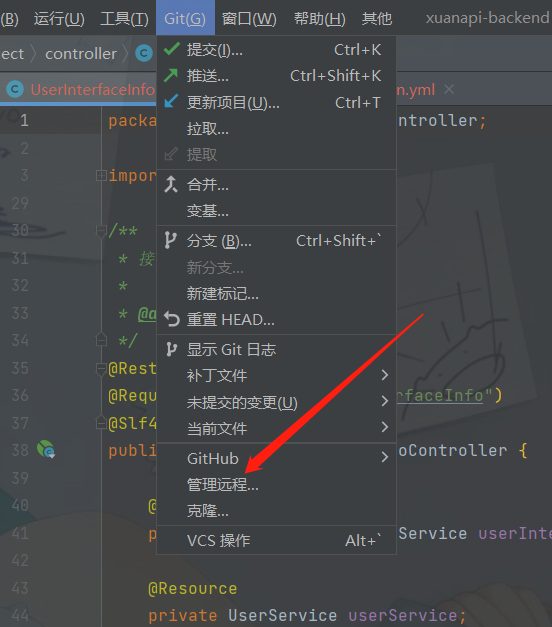The width and height of the screenshot is (552, 627).
Task: Click the Spring bean gutter icon on line 38
Action: tap(46, 449)
